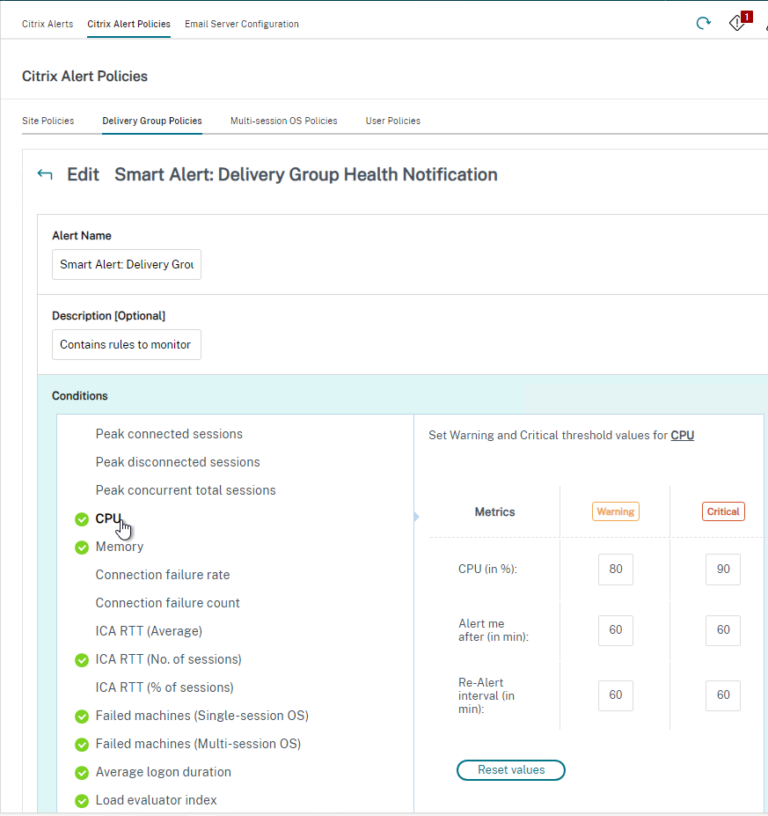Click the Reset values button
This screenshot has height=816, width=768.
point(511,770)
